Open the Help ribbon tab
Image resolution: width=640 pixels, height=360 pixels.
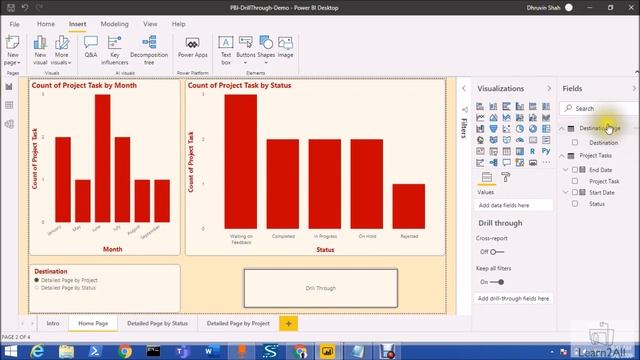click(x=178, y=24)
